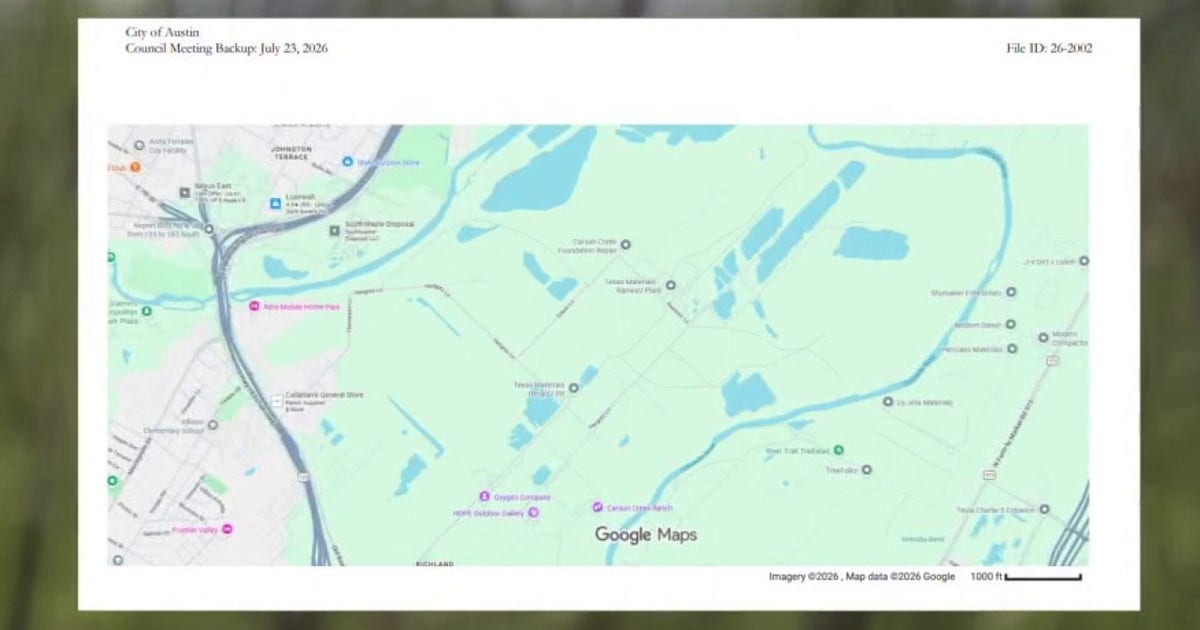Select the HOPE Outdoor Gallery purple pin
1200x630 pixels.
point(533,512)
